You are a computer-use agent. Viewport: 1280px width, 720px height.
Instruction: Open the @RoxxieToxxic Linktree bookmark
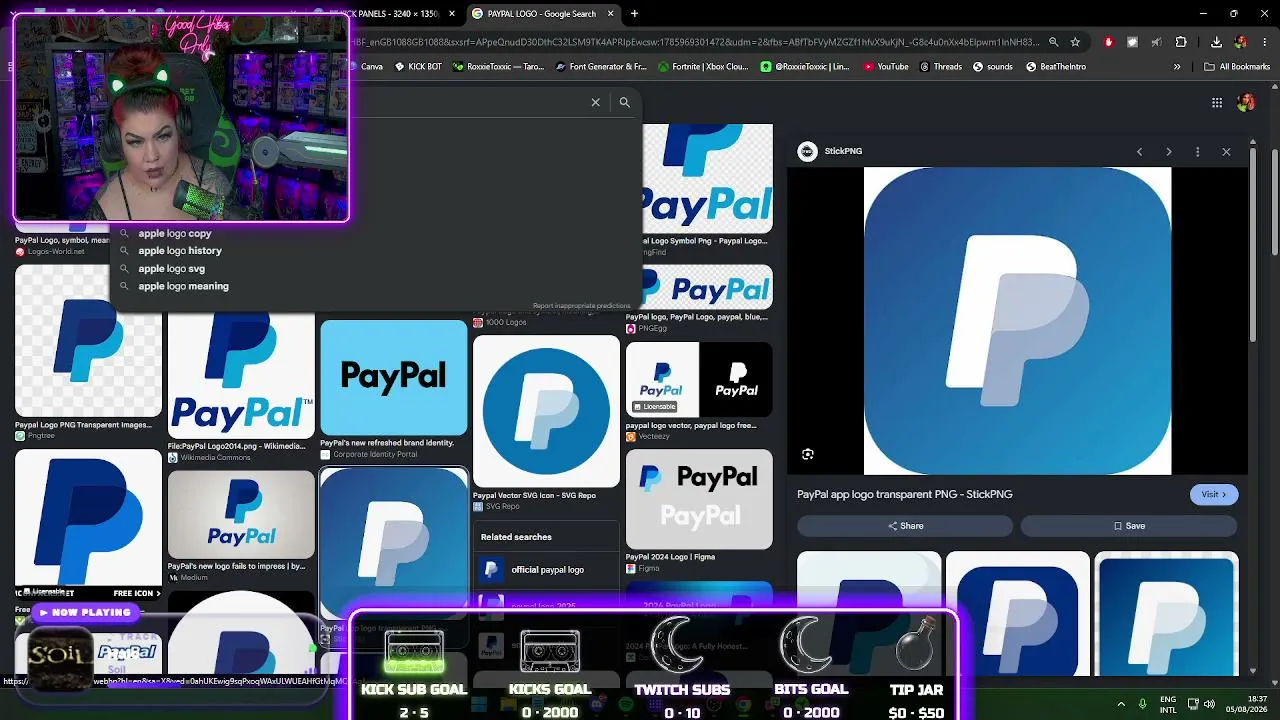[x=805, y=67]
